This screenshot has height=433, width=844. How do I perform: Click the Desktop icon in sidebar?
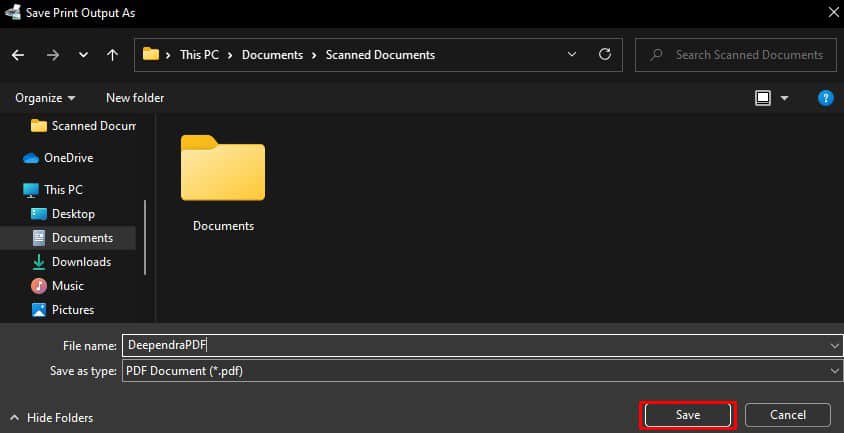[39, 214]
